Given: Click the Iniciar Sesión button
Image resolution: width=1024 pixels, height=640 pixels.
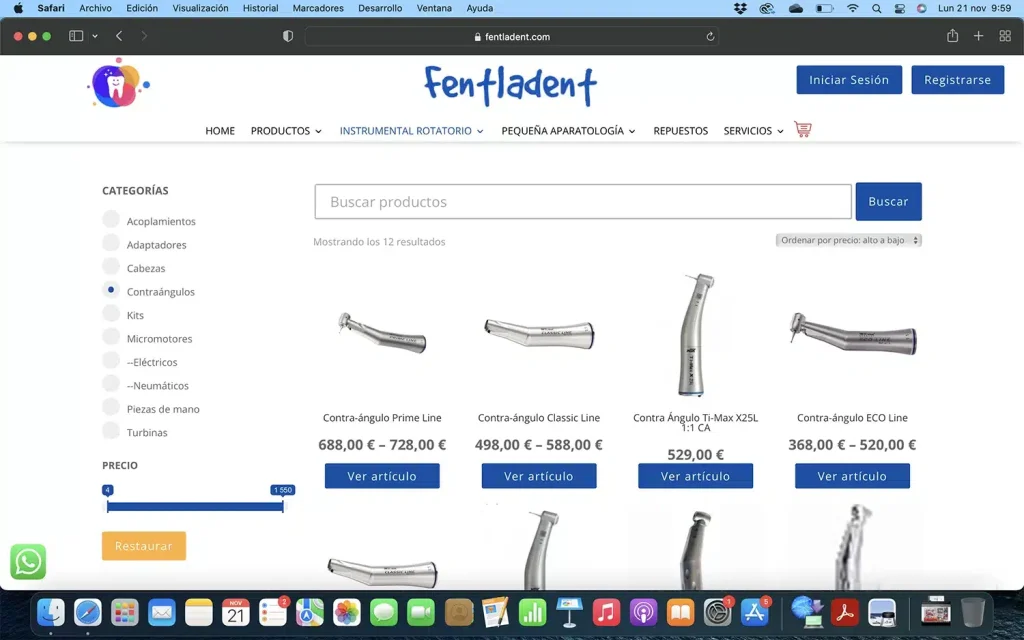Looking at the screenshot, I should click(849, 80).
